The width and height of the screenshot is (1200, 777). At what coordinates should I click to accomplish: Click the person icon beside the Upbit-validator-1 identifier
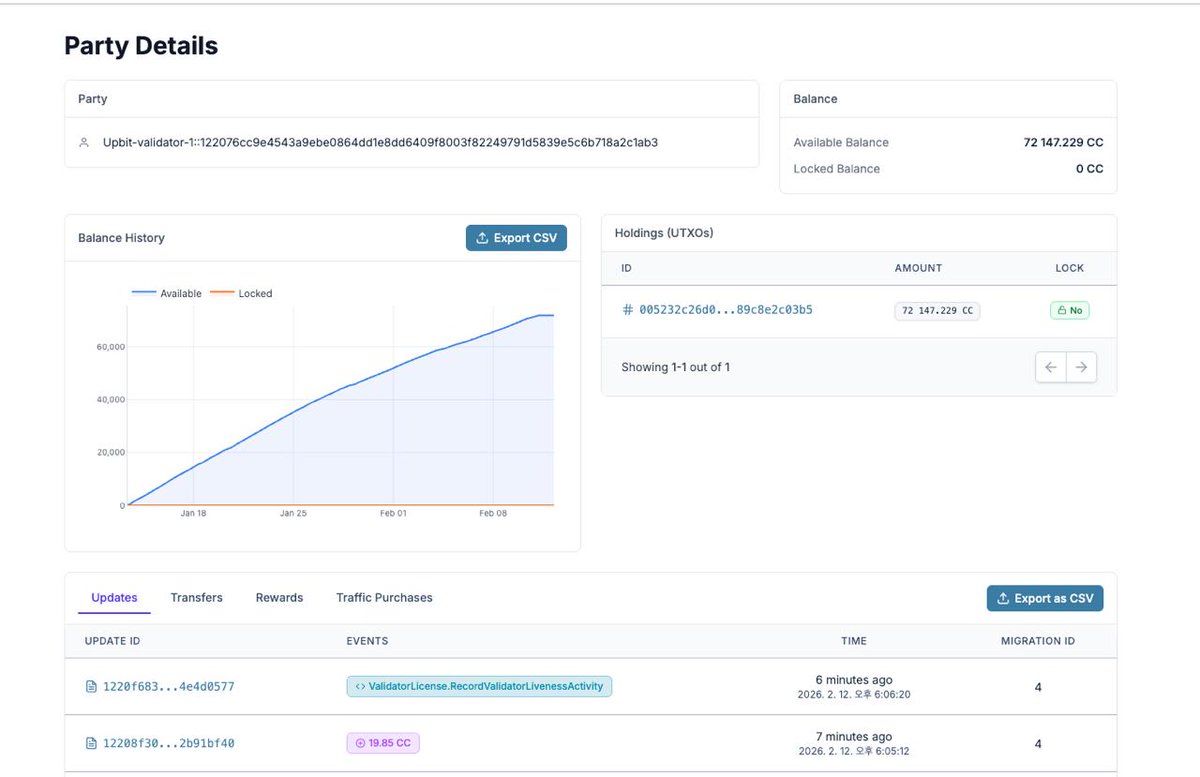tap(84, 142)
